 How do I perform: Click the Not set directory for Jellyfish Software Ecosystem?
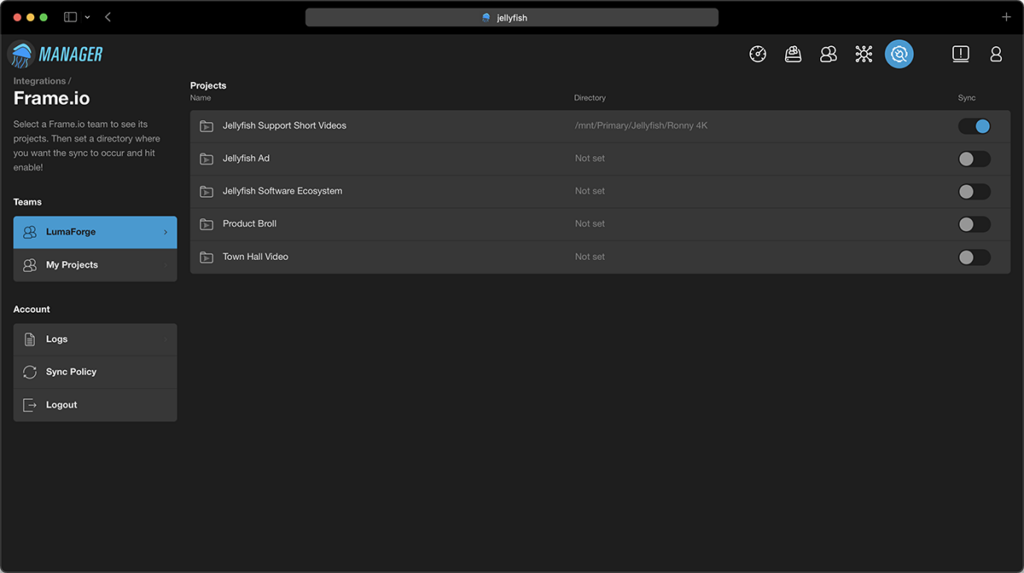point(590,191)
